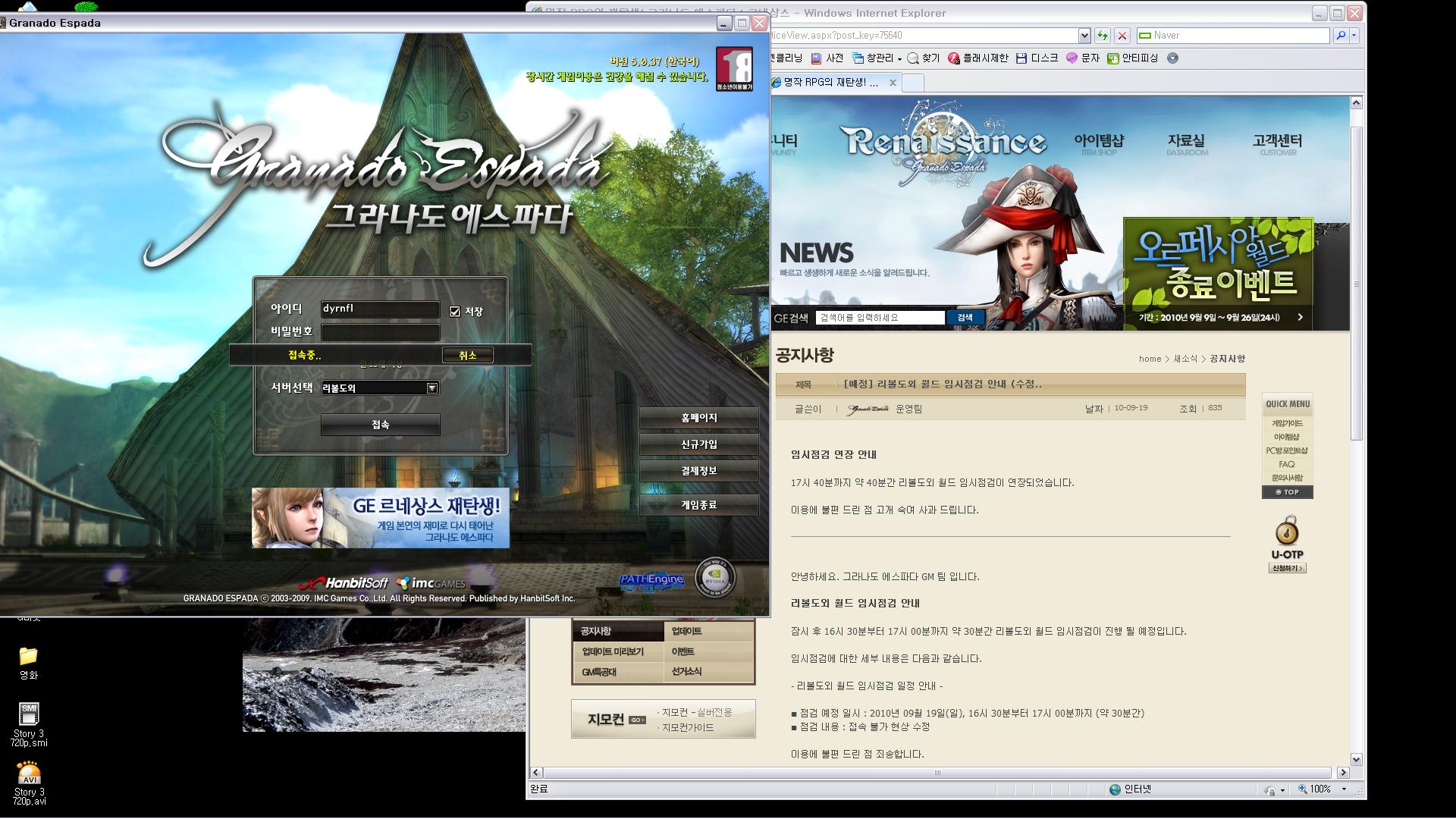Screen dimensions: 1456x819
Task: Click the U-OTP stopwatch icon
Action: (x=1287, y=530)
